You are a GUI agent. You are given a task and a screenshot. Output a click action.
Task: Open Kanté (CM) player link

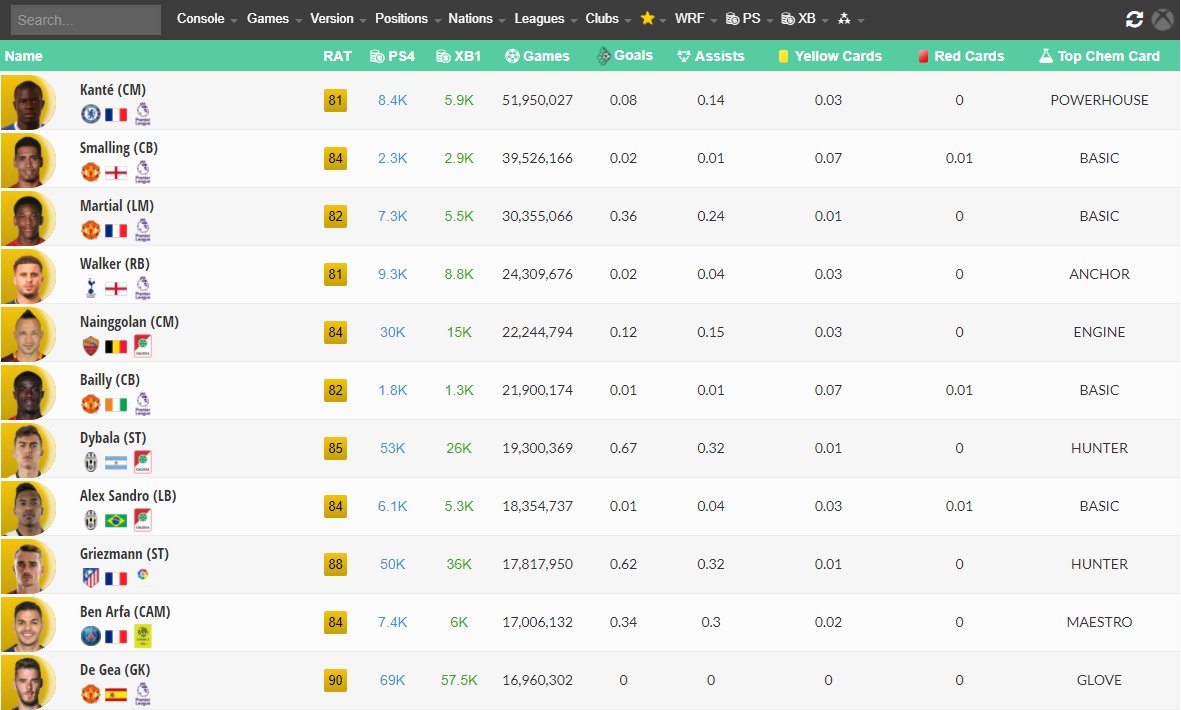click(x=113, y=90)
